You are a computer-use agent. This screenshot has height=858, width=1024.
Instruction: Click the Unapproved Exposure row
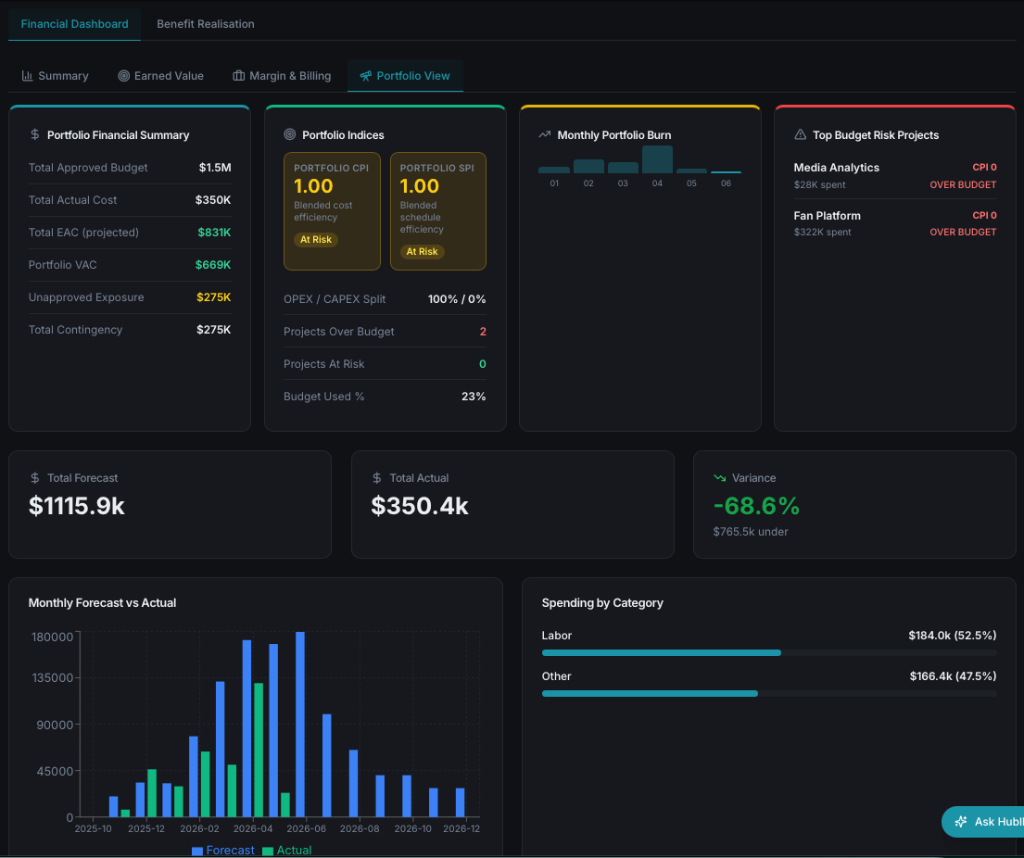[129, 297]
